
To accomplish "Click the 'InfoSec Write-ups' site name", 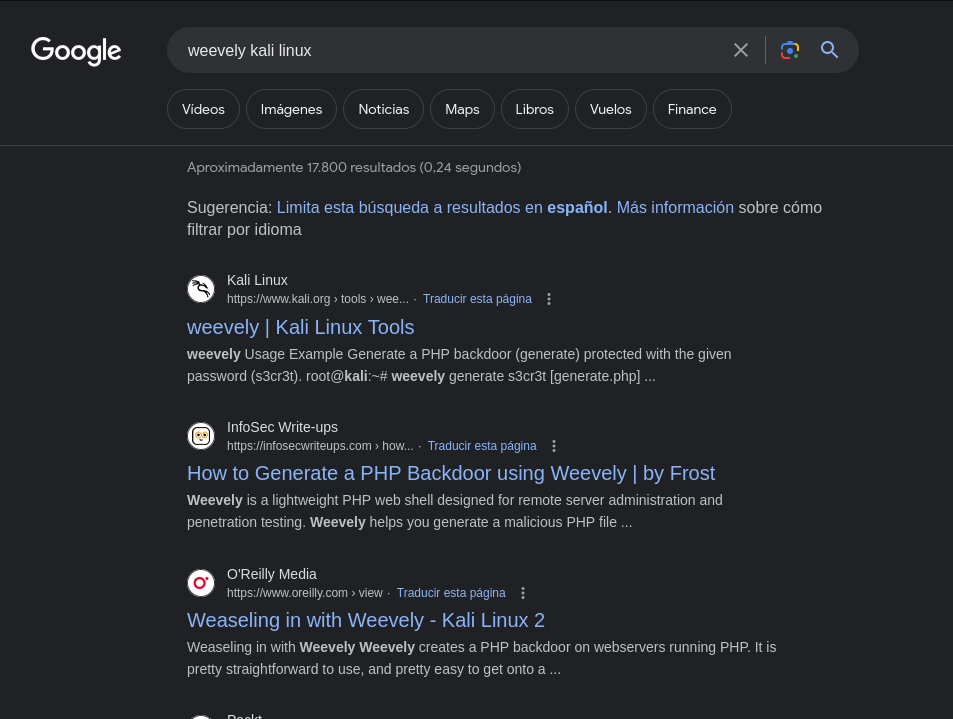I will 282,427.
